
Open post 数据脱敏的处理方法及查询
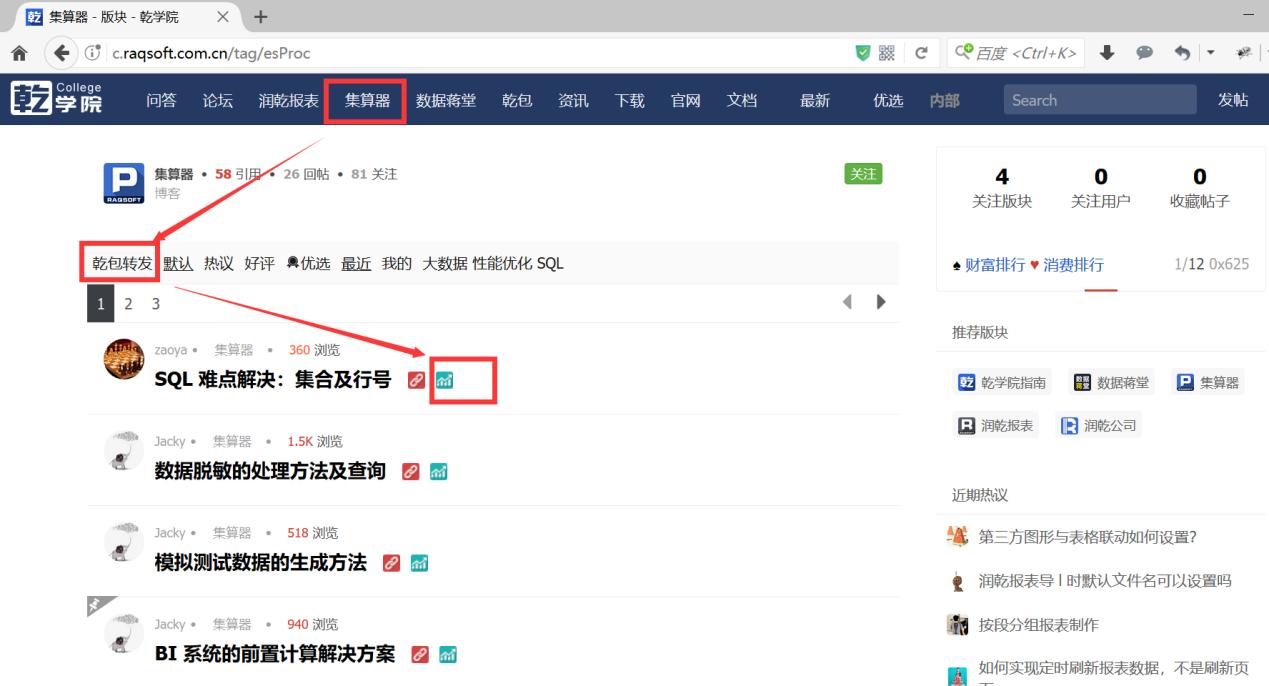270,471
